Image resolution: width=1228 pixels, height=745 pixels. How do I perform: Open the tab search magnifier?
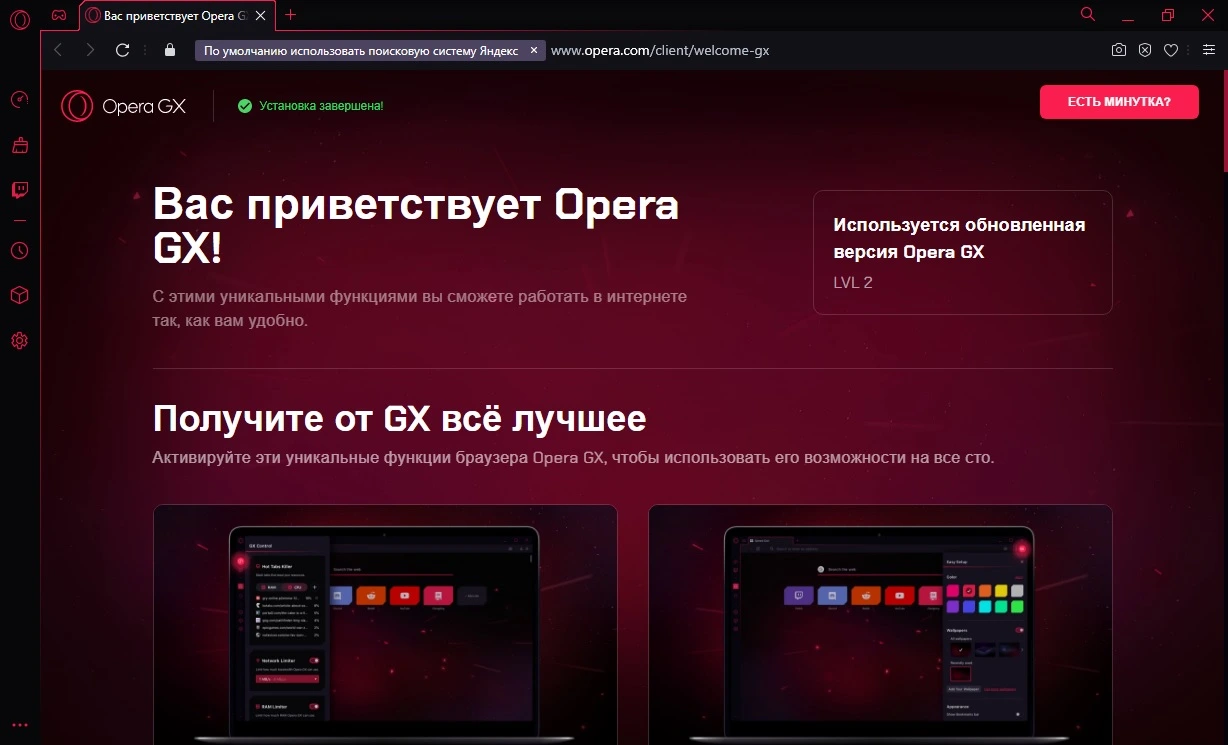pos(1088,14)
